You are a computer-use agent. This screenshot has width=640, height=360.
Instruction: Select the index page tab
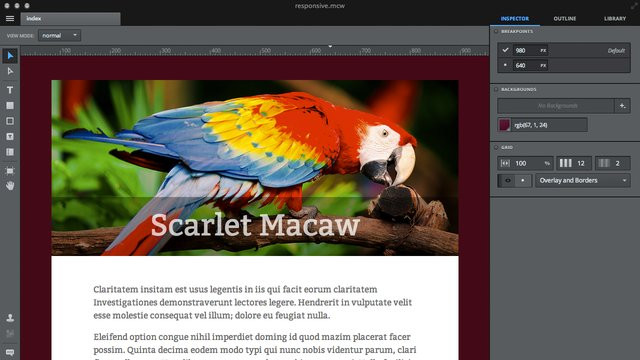coord(71,18)
